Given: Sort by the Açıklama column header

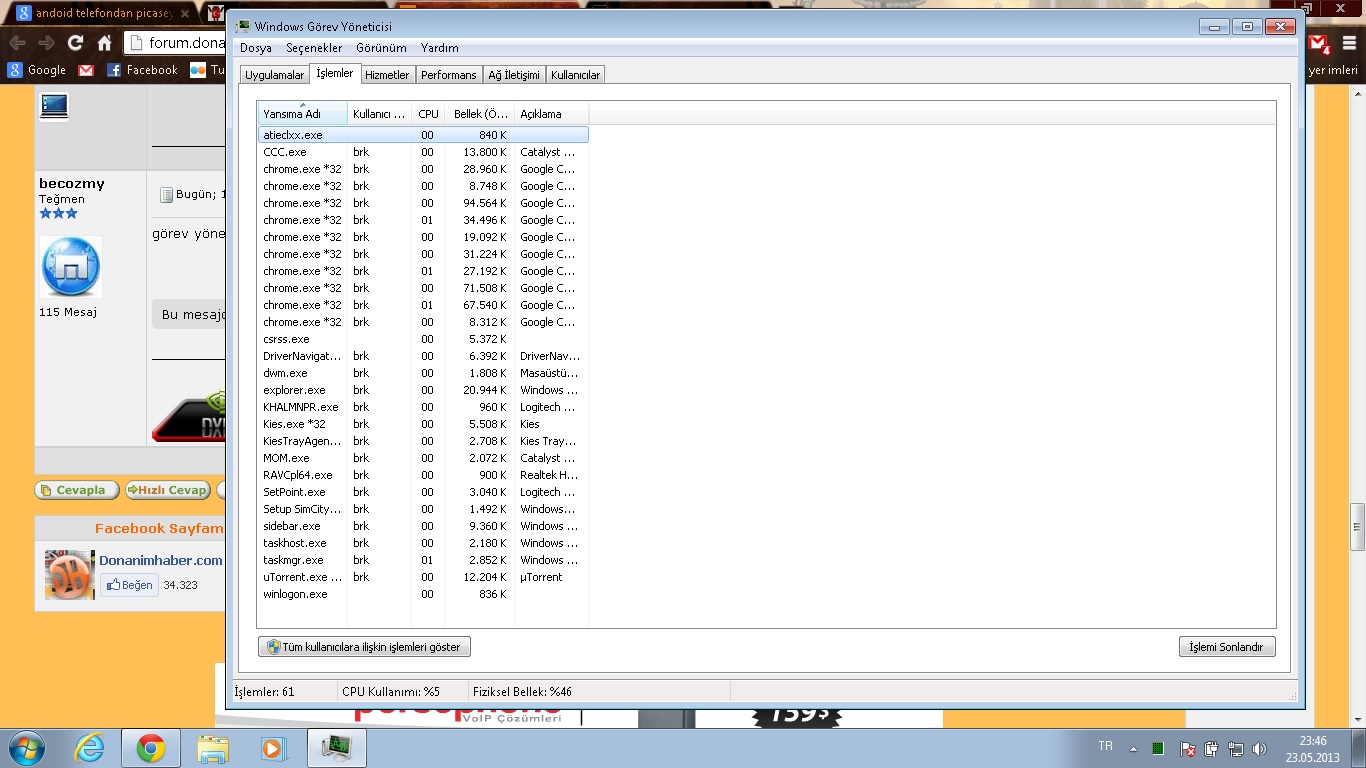Looking at the screenshot, I should (x=552, y=113).
